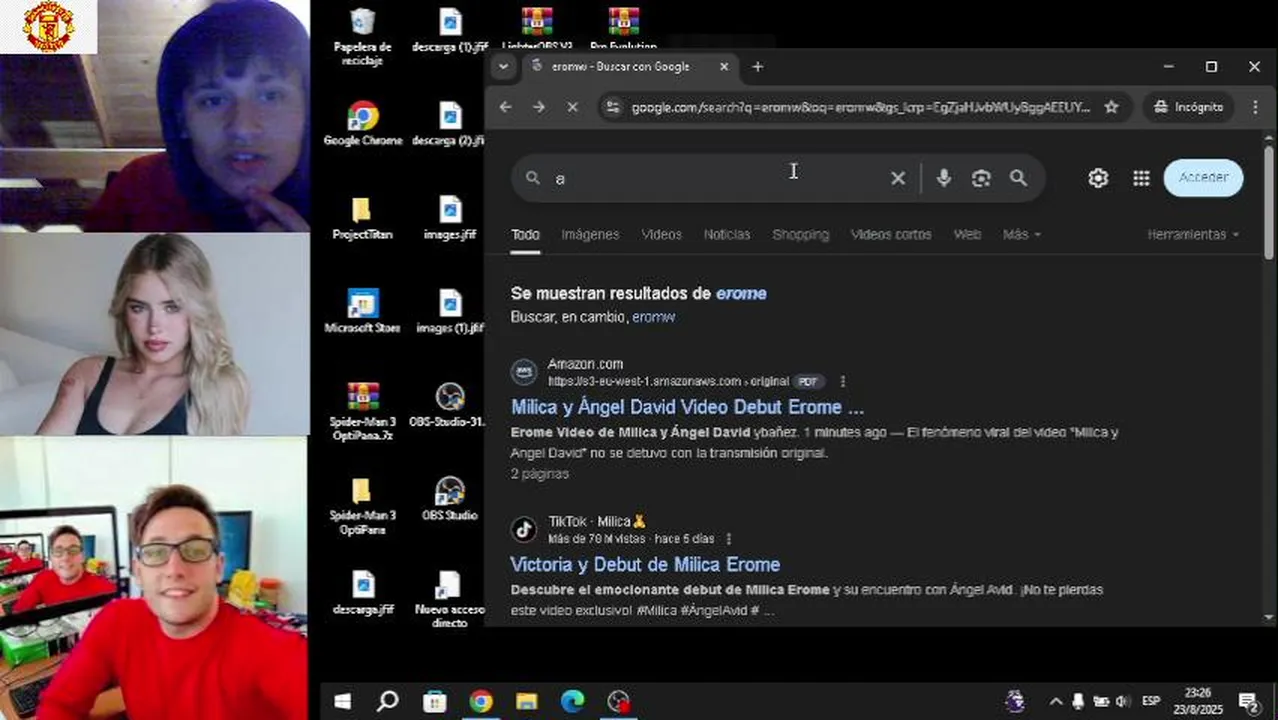This screenshot has width=1278, height=720.
Task: Open Milica y Ángel David result link
Action: tap(687, 407)
